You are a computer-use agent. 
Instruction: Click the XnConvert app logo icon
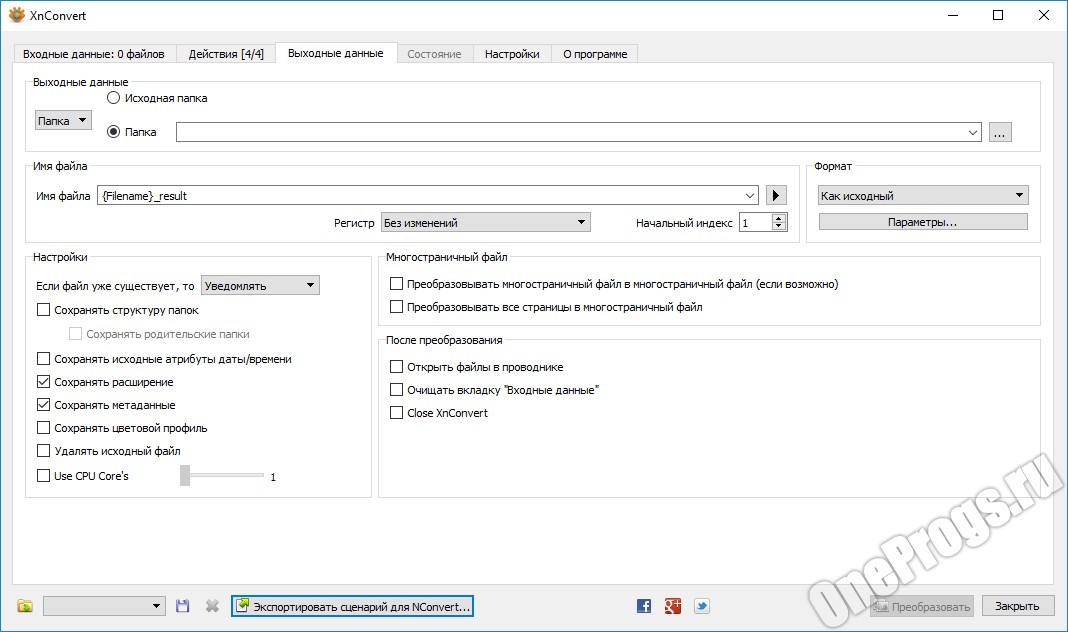pos(16,15)
